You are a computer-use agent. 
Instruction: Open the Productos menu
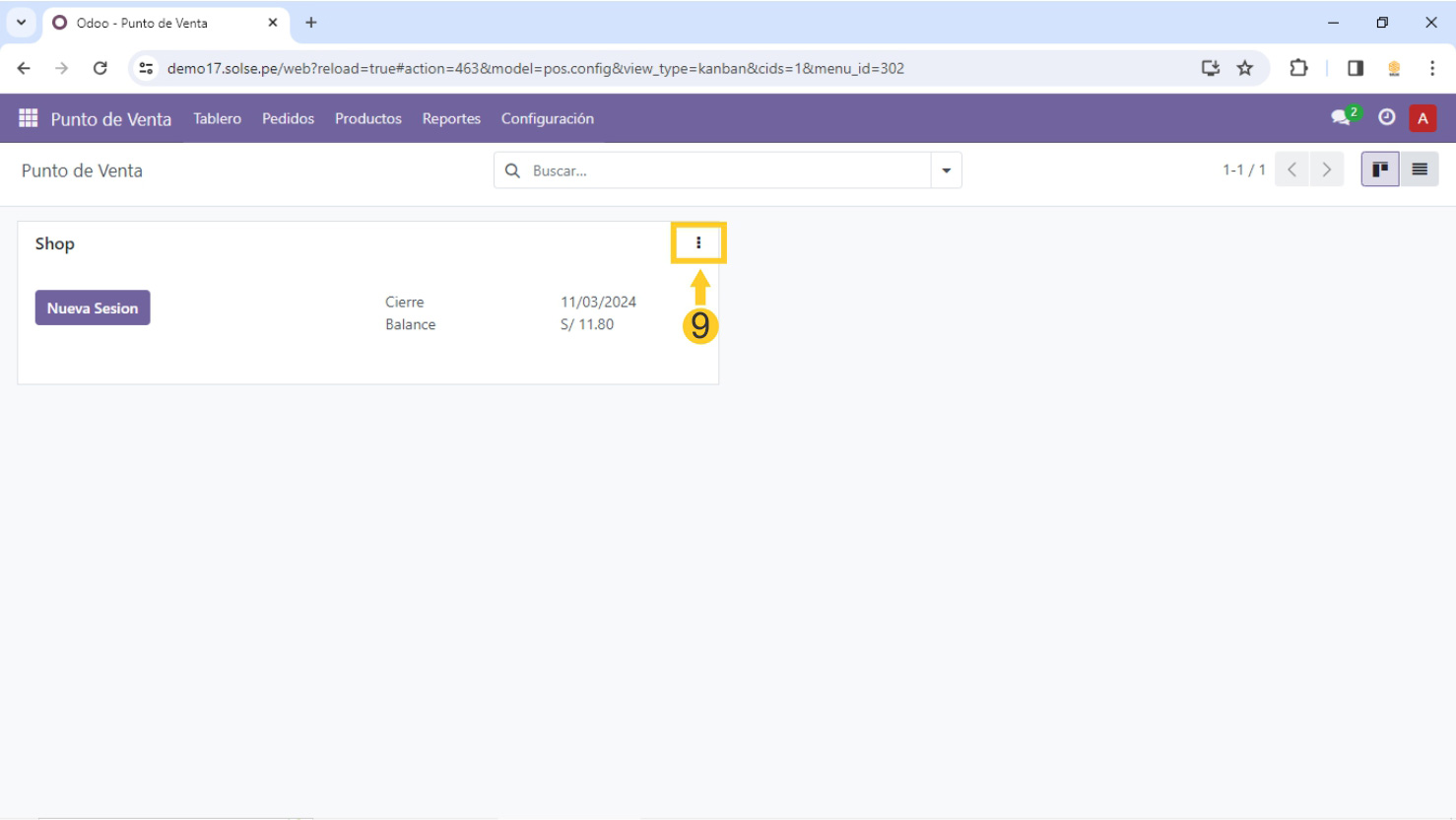(367, 118)
